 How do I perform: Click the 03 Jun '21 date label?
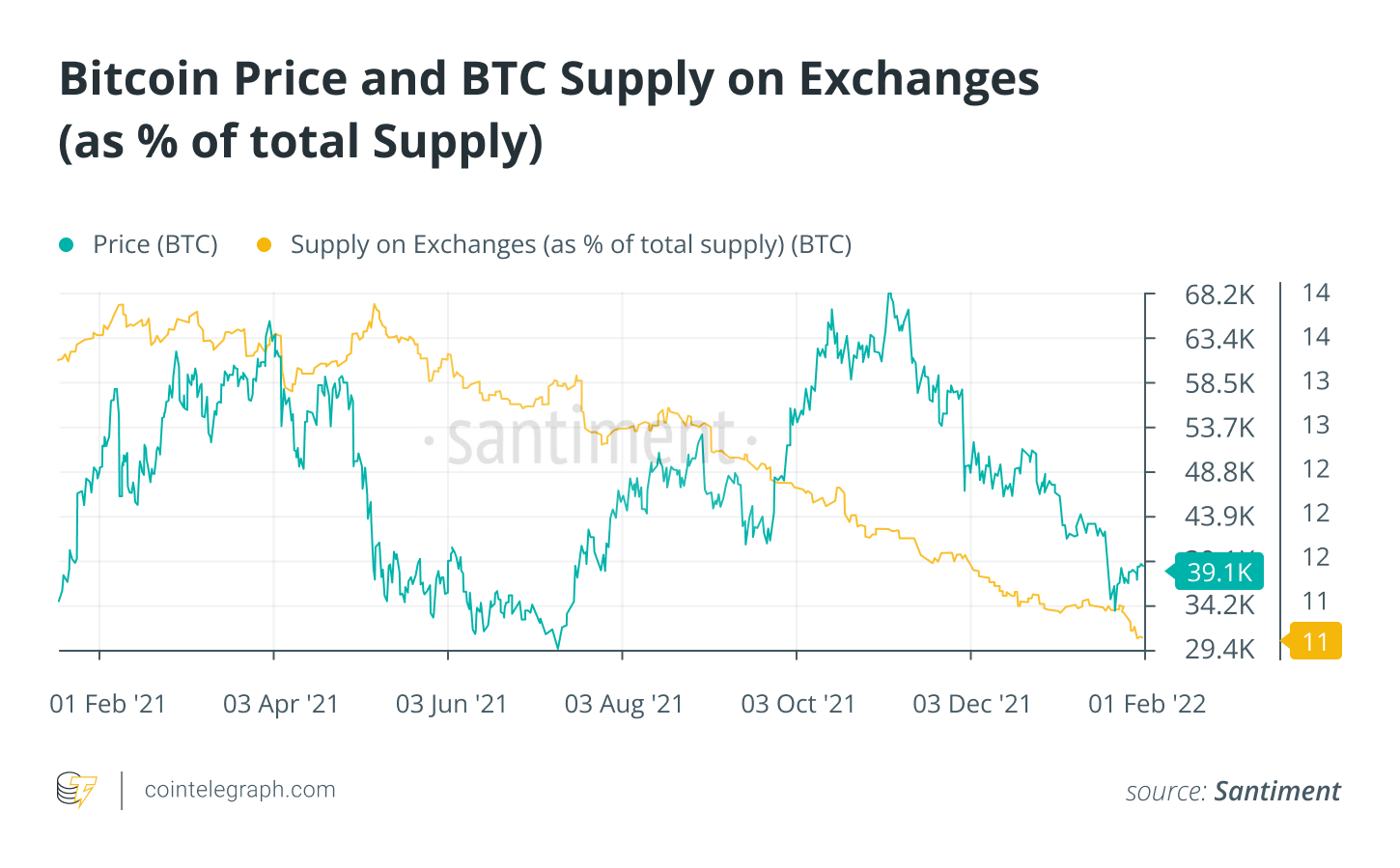click(452, 704)
